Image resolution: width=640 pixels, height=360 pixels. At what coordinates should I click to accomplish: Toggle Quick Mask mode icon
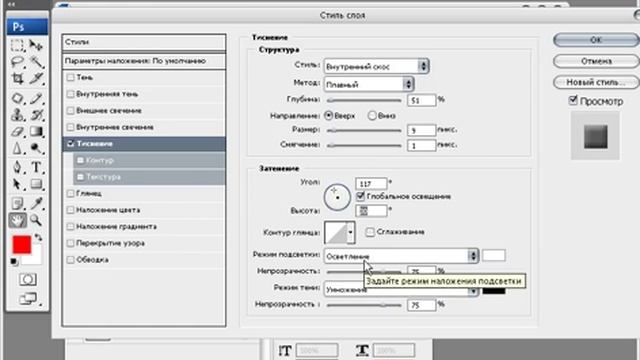(27, 280)
